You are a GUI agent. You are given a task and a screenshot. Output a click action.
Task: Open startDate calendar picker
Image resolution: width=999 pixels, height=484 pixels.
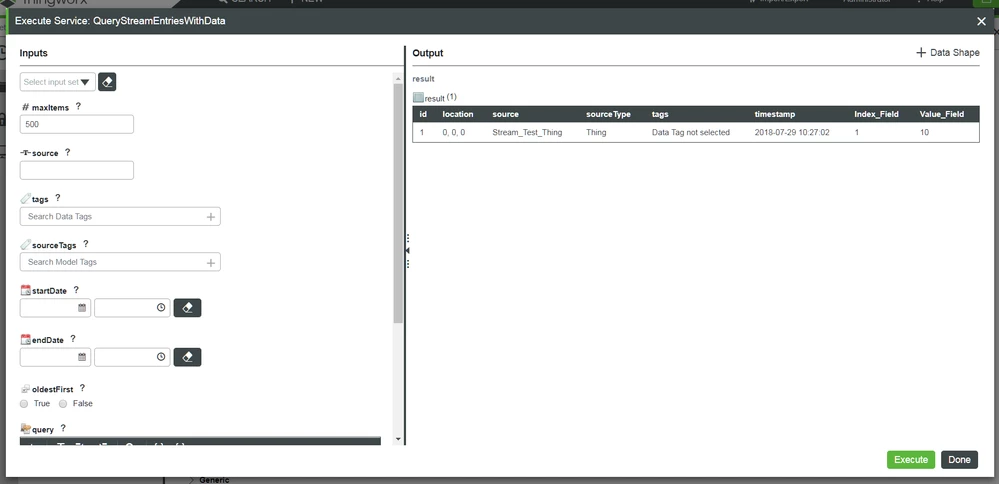tap(82, 308)
